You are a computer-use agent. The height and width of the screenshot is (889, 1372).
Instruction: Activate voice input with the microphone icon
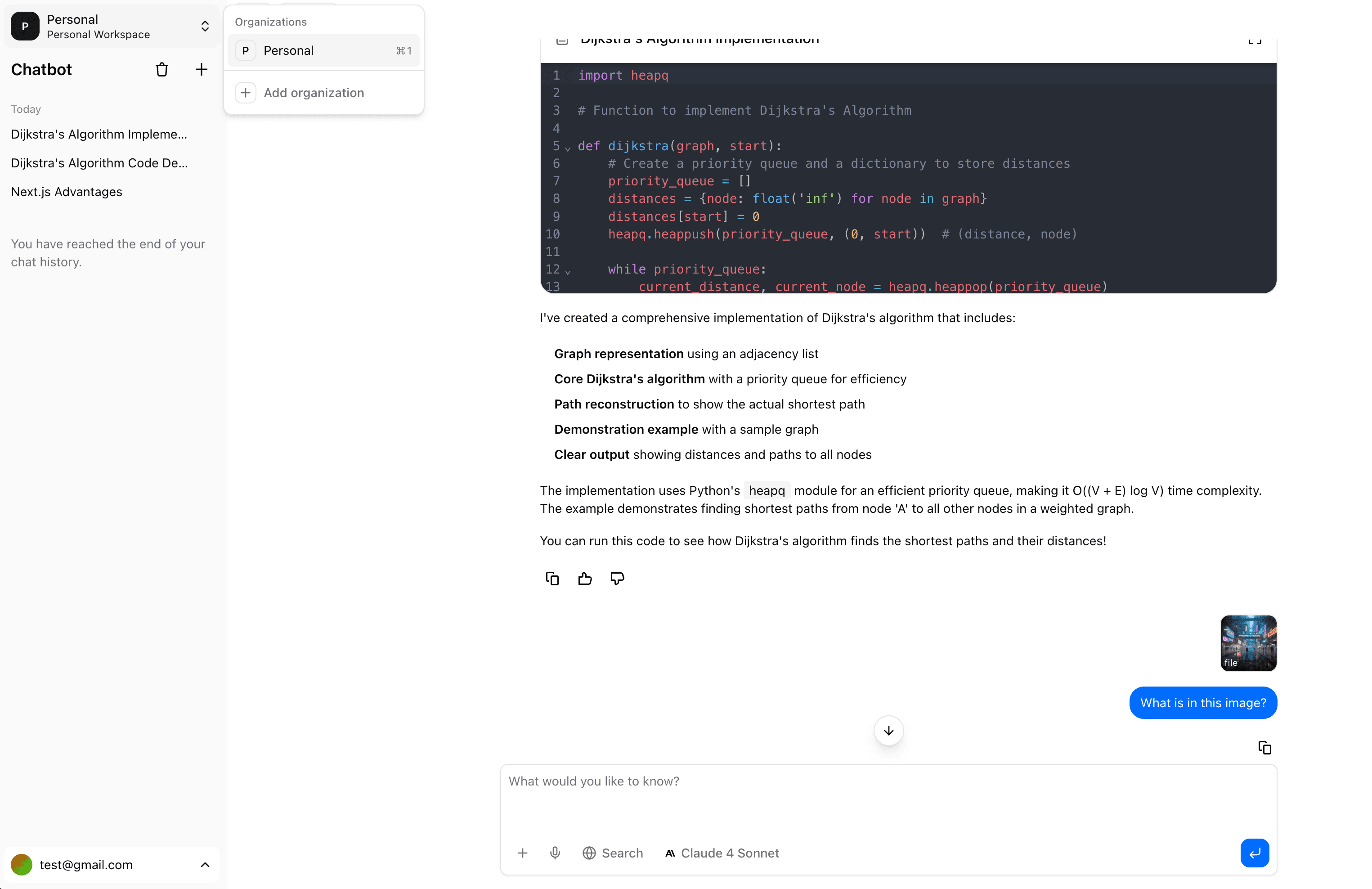pyautogui.click(x=555, y=853)
